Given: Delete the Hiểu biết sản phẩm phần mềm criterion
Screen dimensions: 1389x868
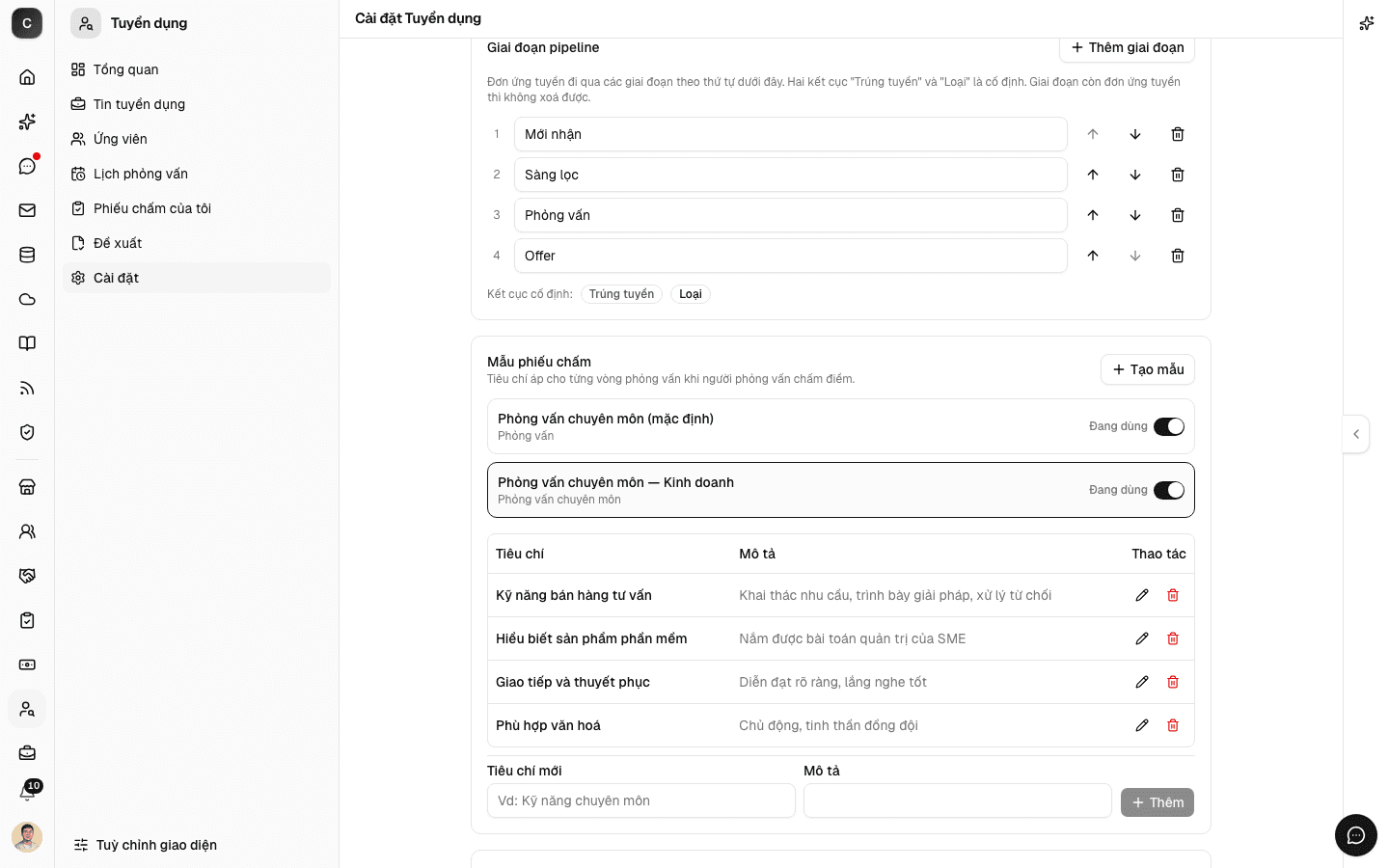Looking at the screenshot, I should click(1173, 638).
